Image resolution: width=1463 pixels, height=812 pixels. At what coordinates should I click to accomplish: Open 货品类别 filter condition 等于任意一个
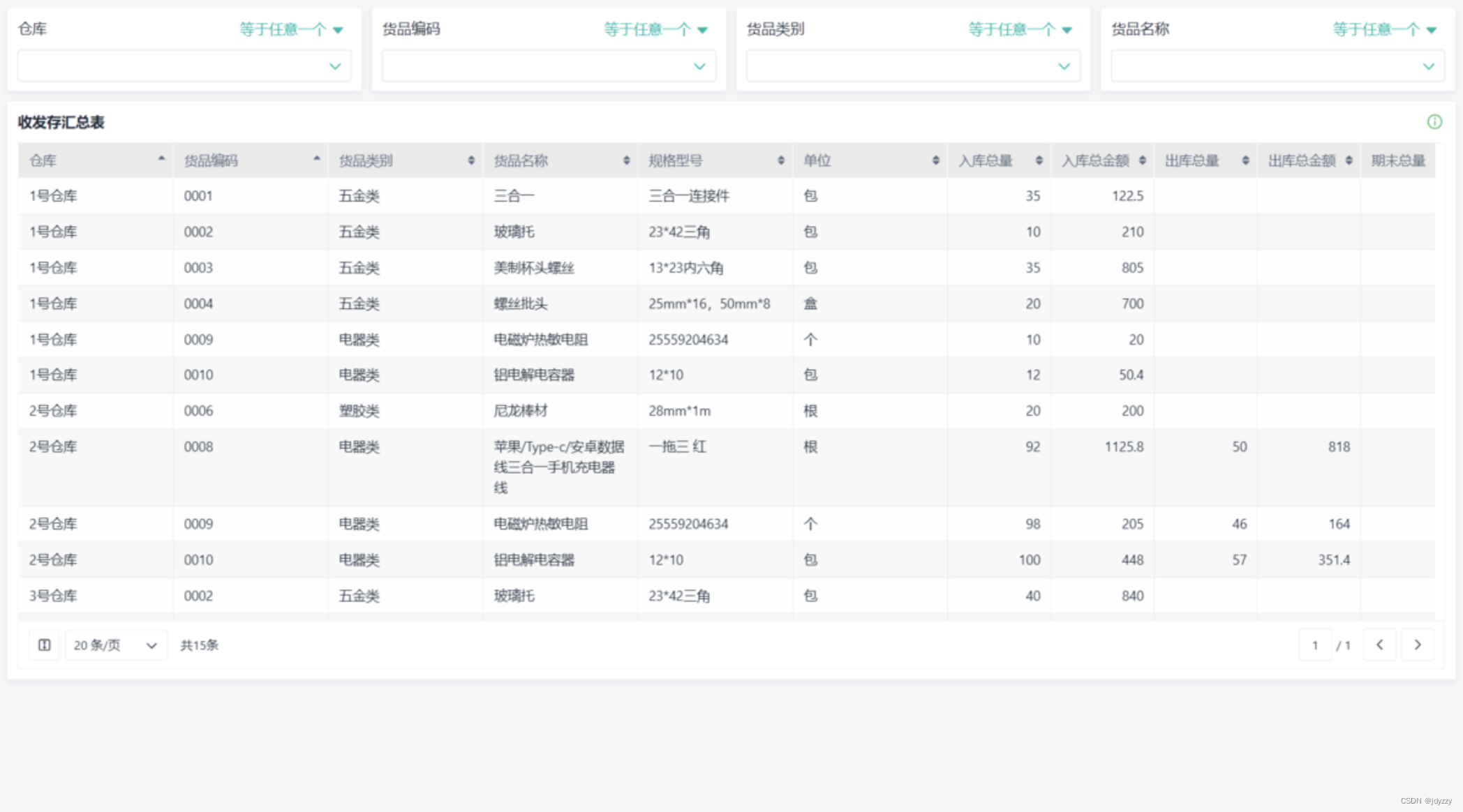[x=1020, y=29]
